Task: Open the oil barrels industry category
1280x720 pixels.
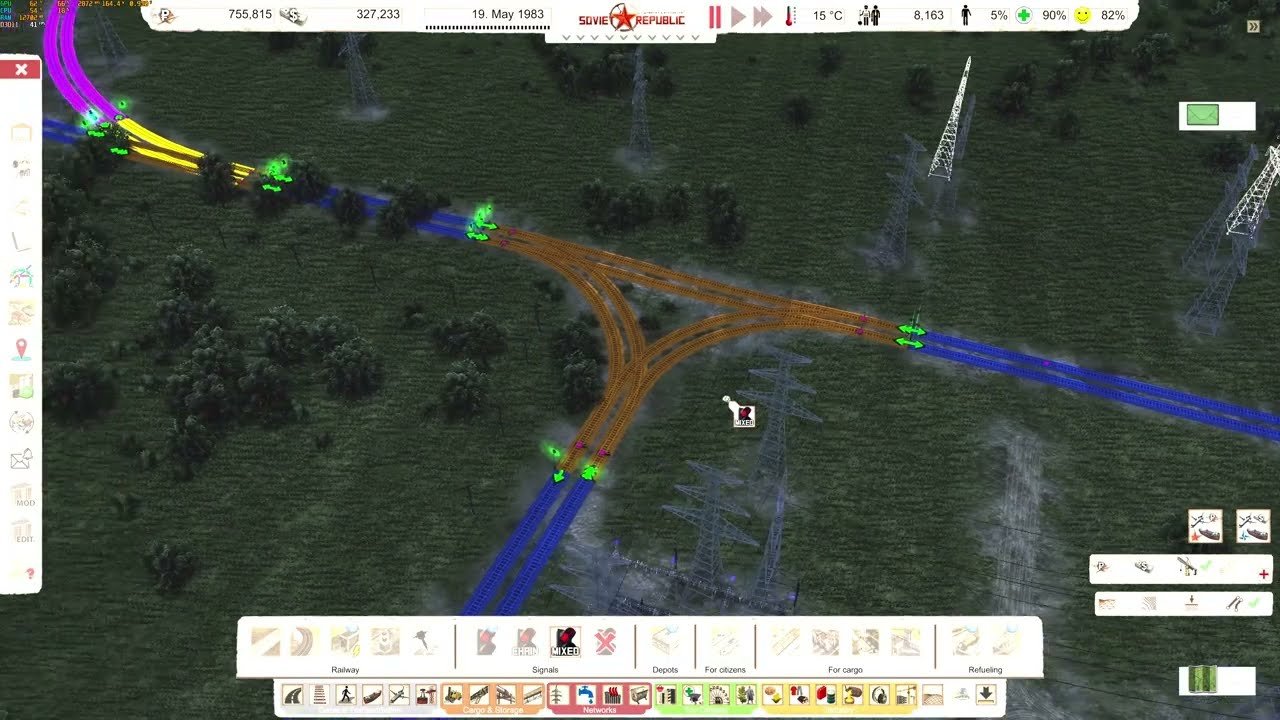Action: click(826, 695)
